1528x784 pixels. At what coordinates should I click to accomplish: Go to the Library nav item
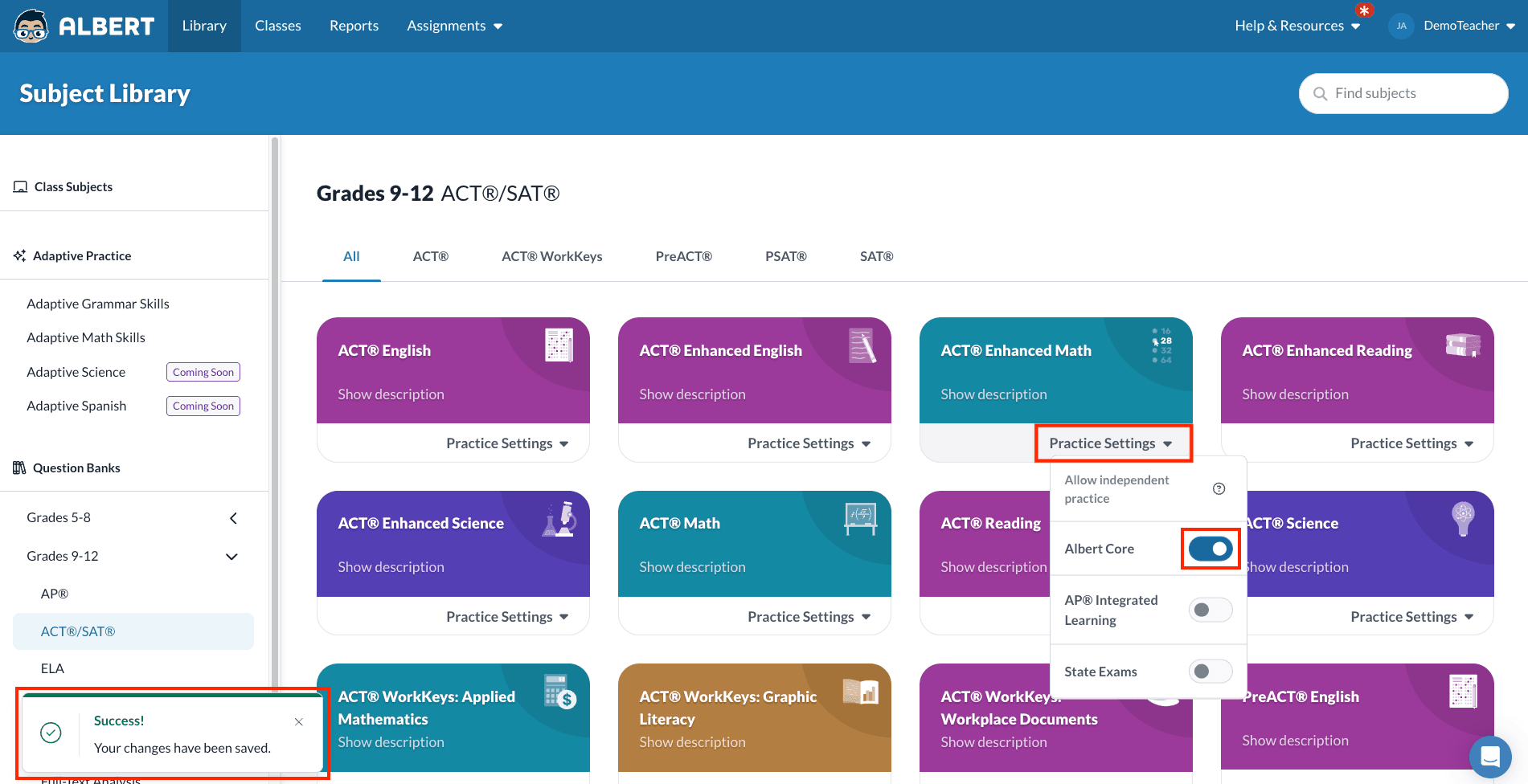pos(204,26)
